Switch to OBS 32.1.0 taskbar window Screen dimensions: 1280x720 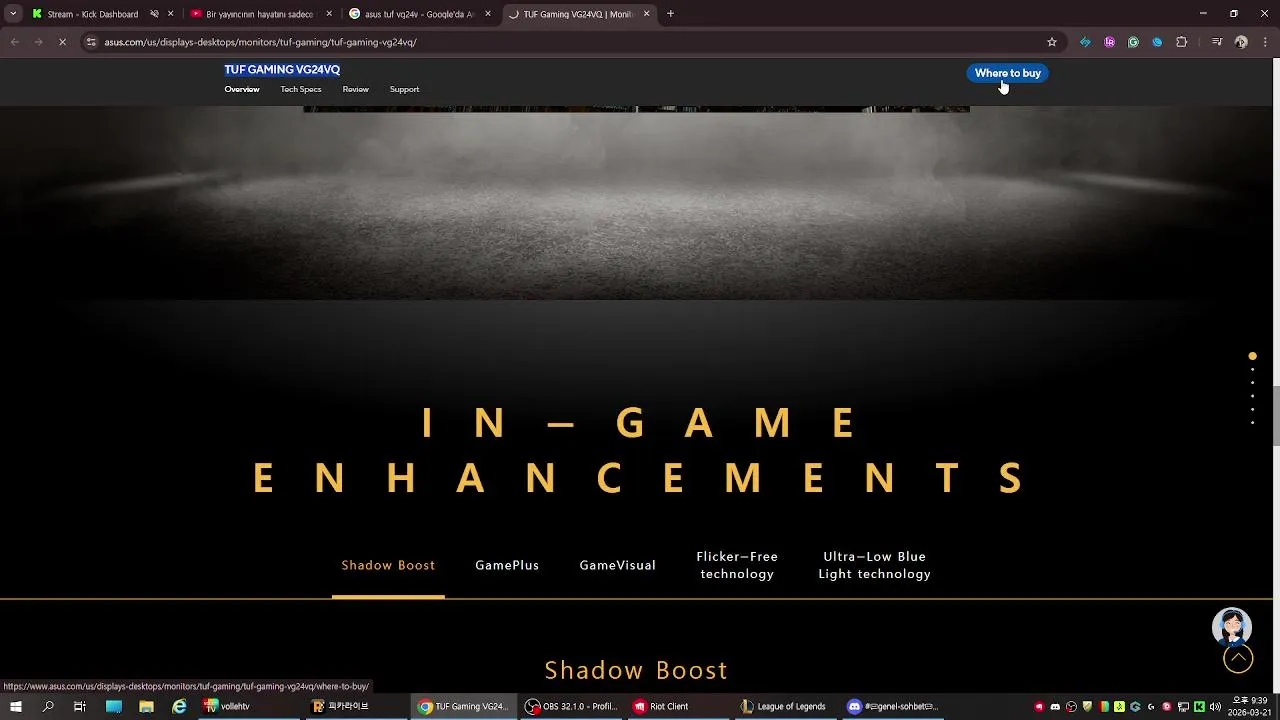(571, 706)
